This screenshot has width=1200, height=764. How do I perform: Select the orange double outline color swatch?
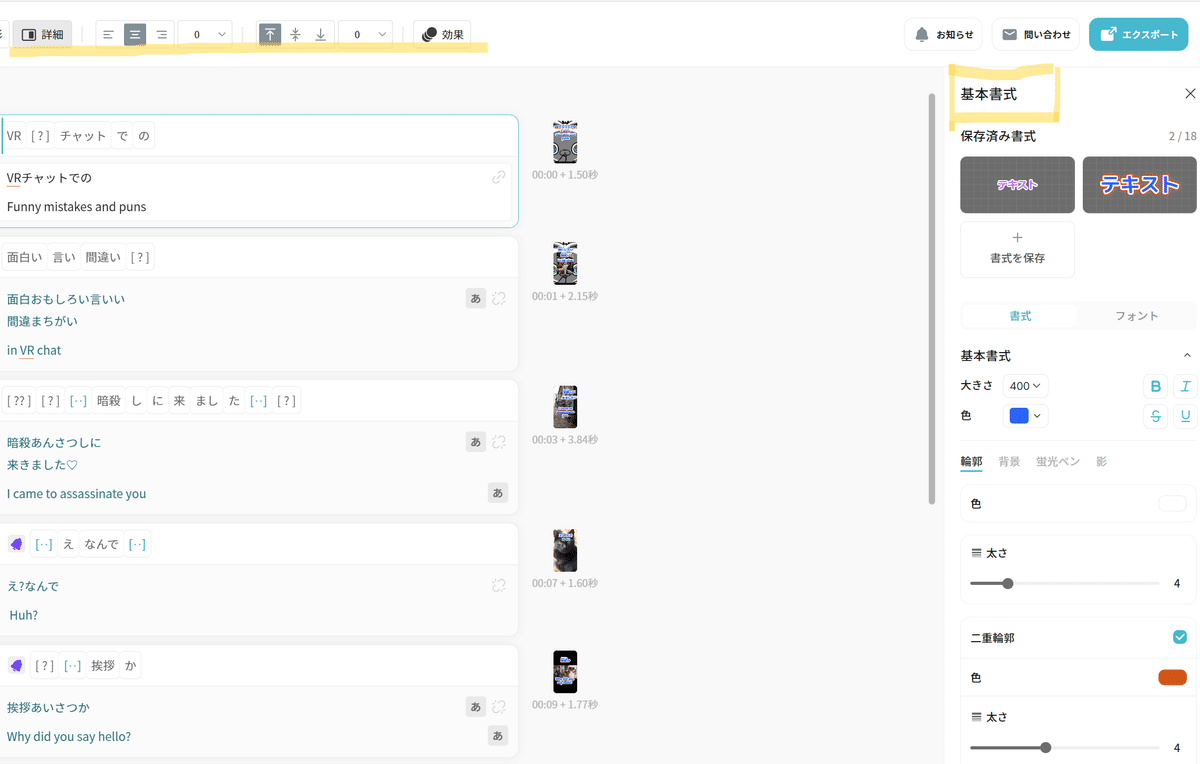point(1172,678)
